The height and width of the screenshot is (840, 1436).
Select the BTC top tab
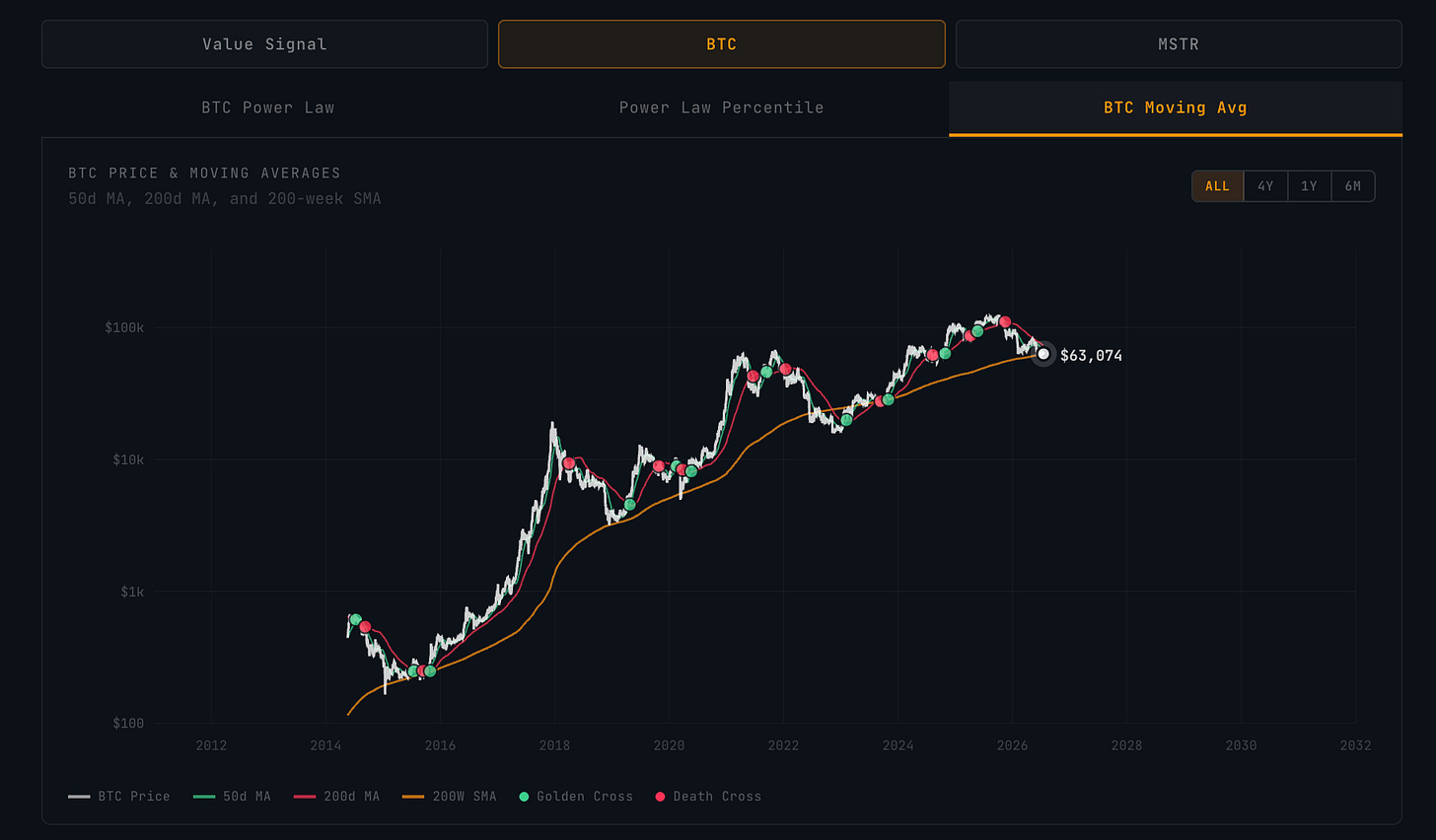coord(722,44)
